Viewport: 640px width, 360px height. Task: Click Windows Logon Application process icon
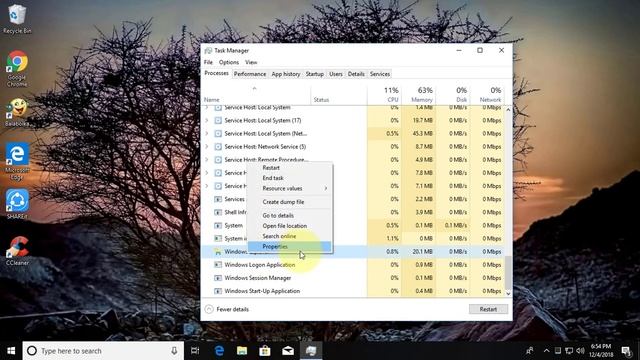218,265
